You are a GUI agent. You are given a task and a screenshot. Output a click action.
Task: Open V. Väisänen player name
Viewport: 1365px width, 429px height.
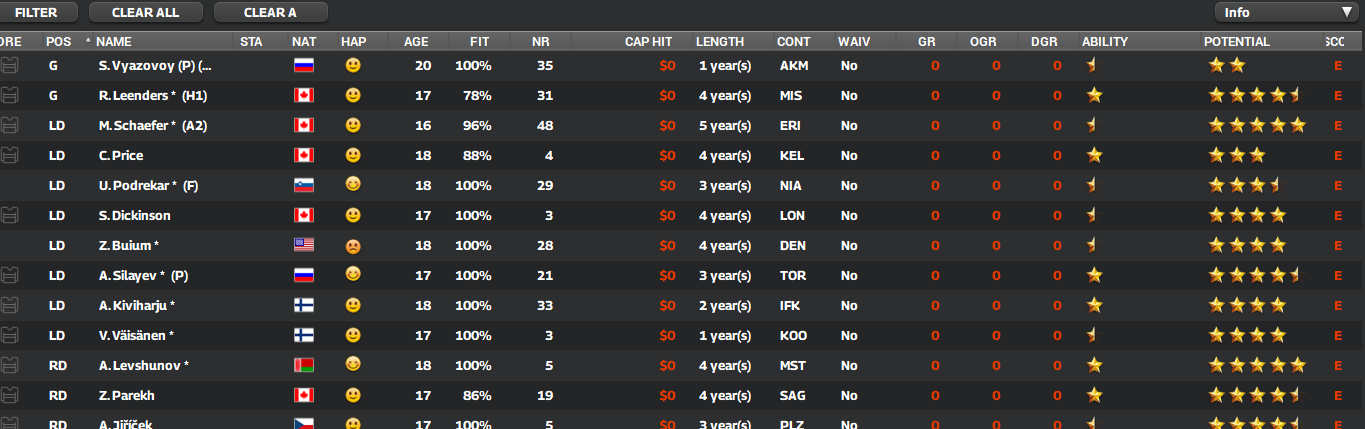136,336
